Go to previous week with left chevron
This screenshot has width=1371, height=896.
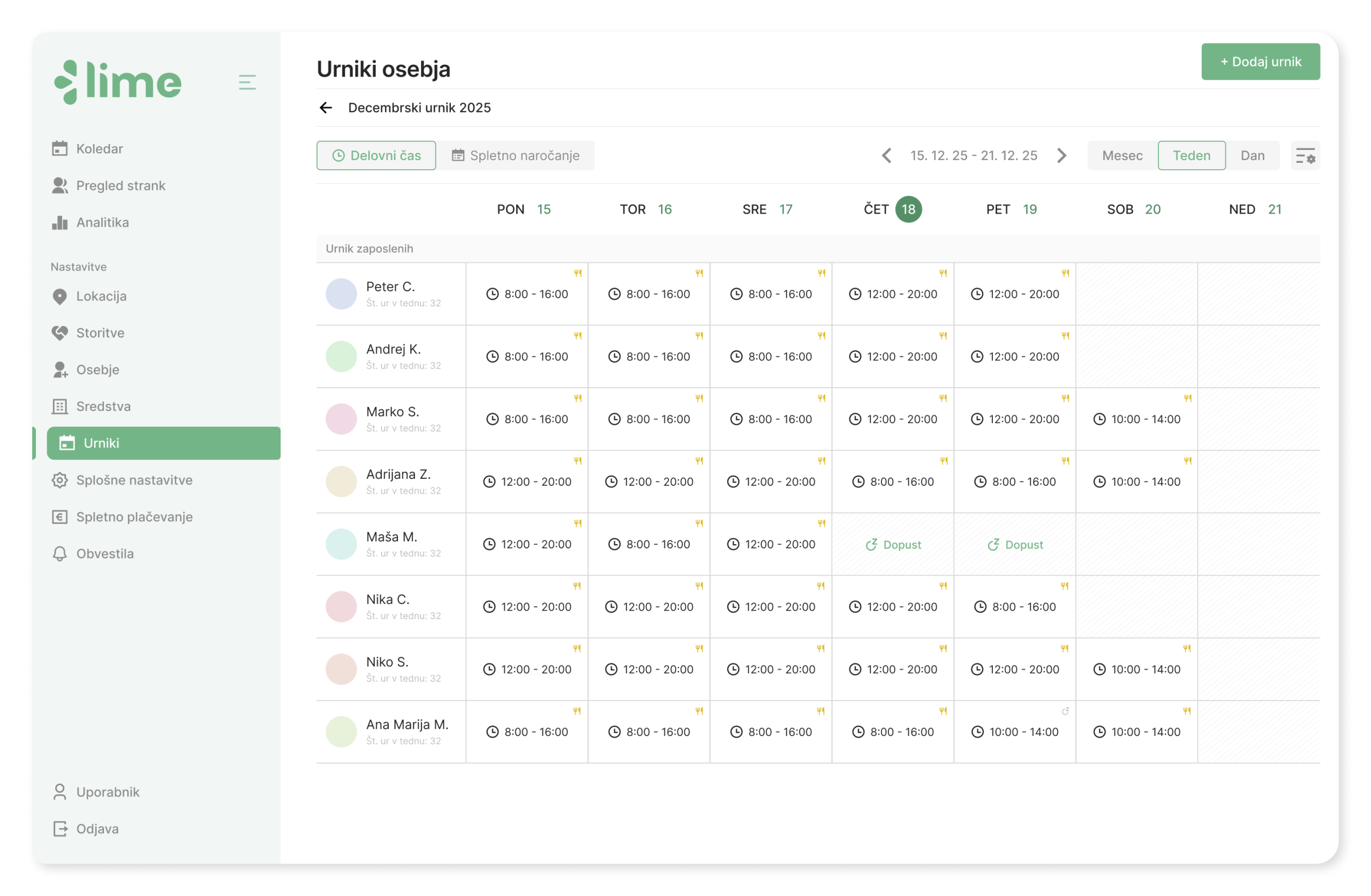[887, 155]
